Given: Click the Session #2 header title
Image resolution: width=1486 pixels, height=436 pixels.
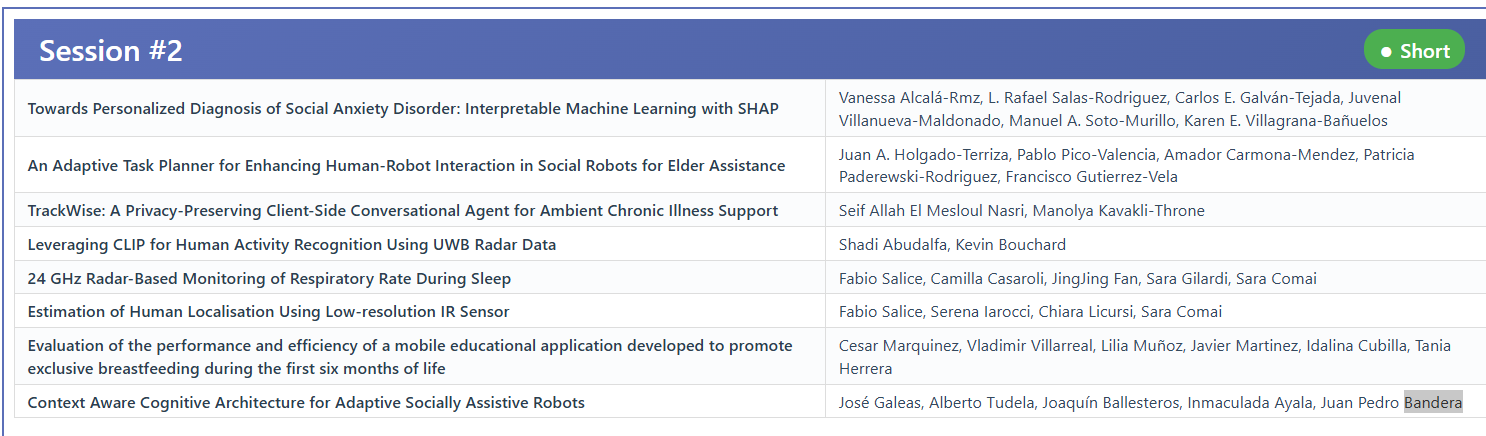Looking at the screenshot, I should [111, 51].
